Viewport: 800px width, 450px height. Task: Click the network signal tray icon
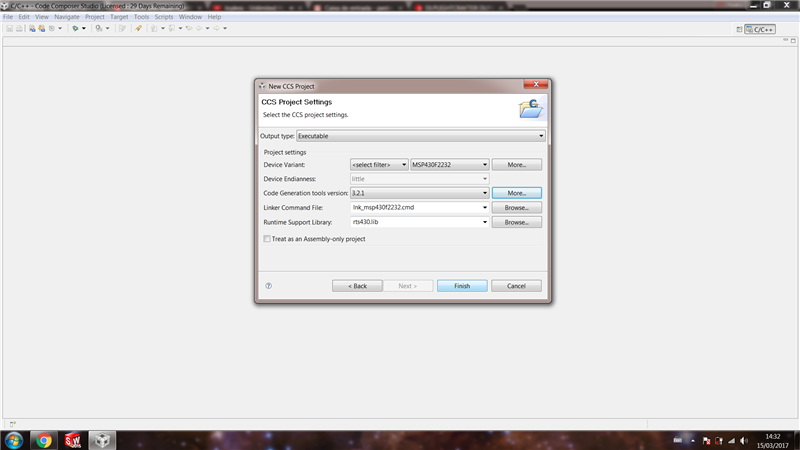point(731,440)
